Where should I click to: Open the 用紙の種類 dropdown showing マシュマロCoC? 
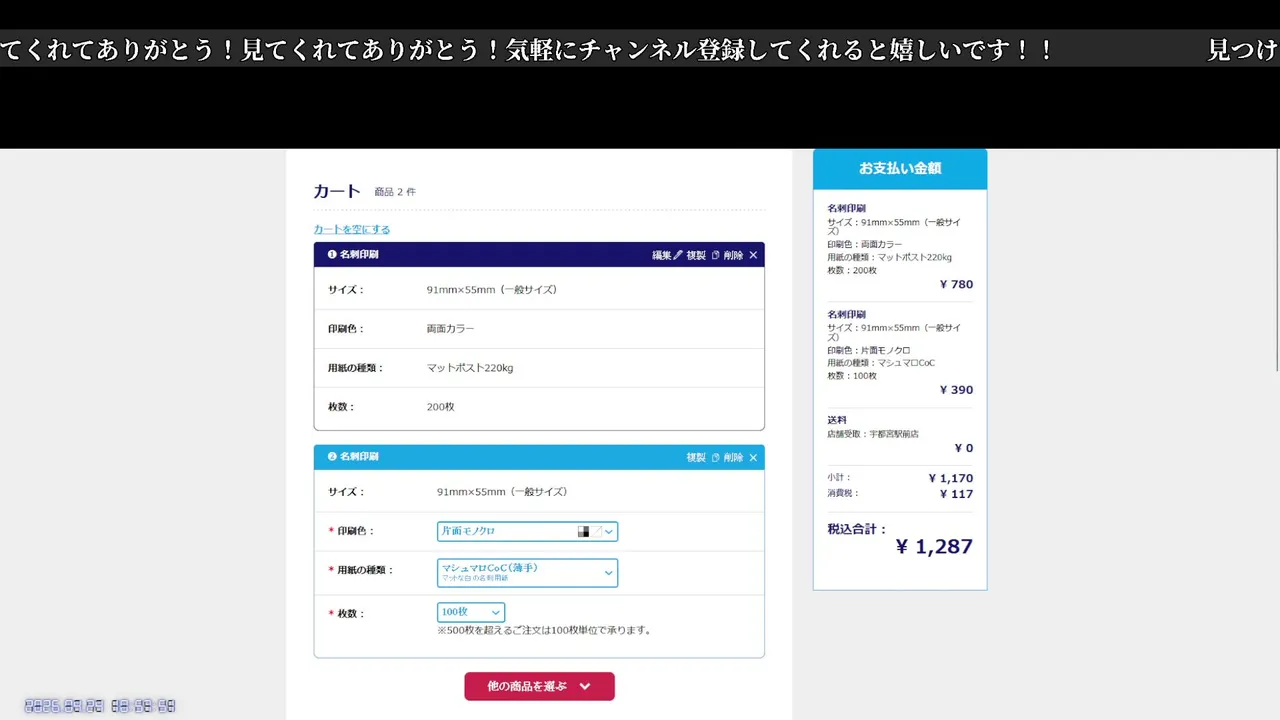tap(527, 572)
